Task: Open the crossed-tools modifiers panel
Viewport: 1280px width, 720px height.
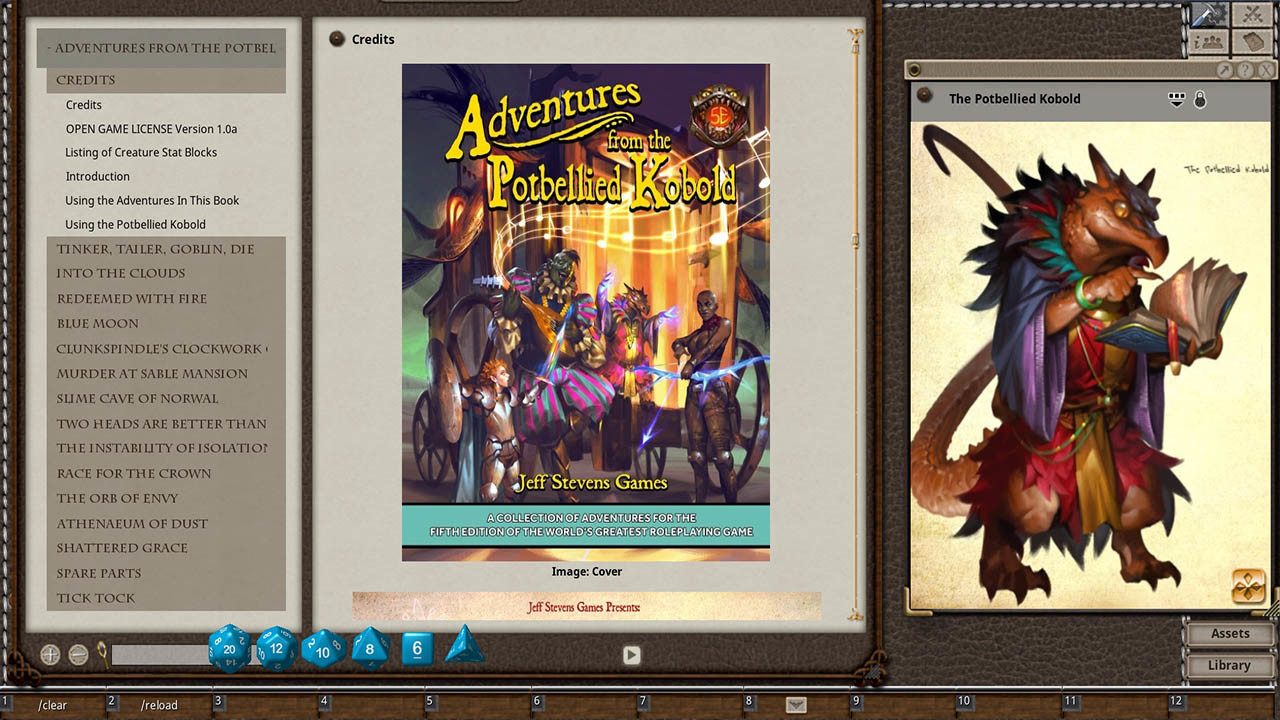Action: click(x=1251, y=15)
